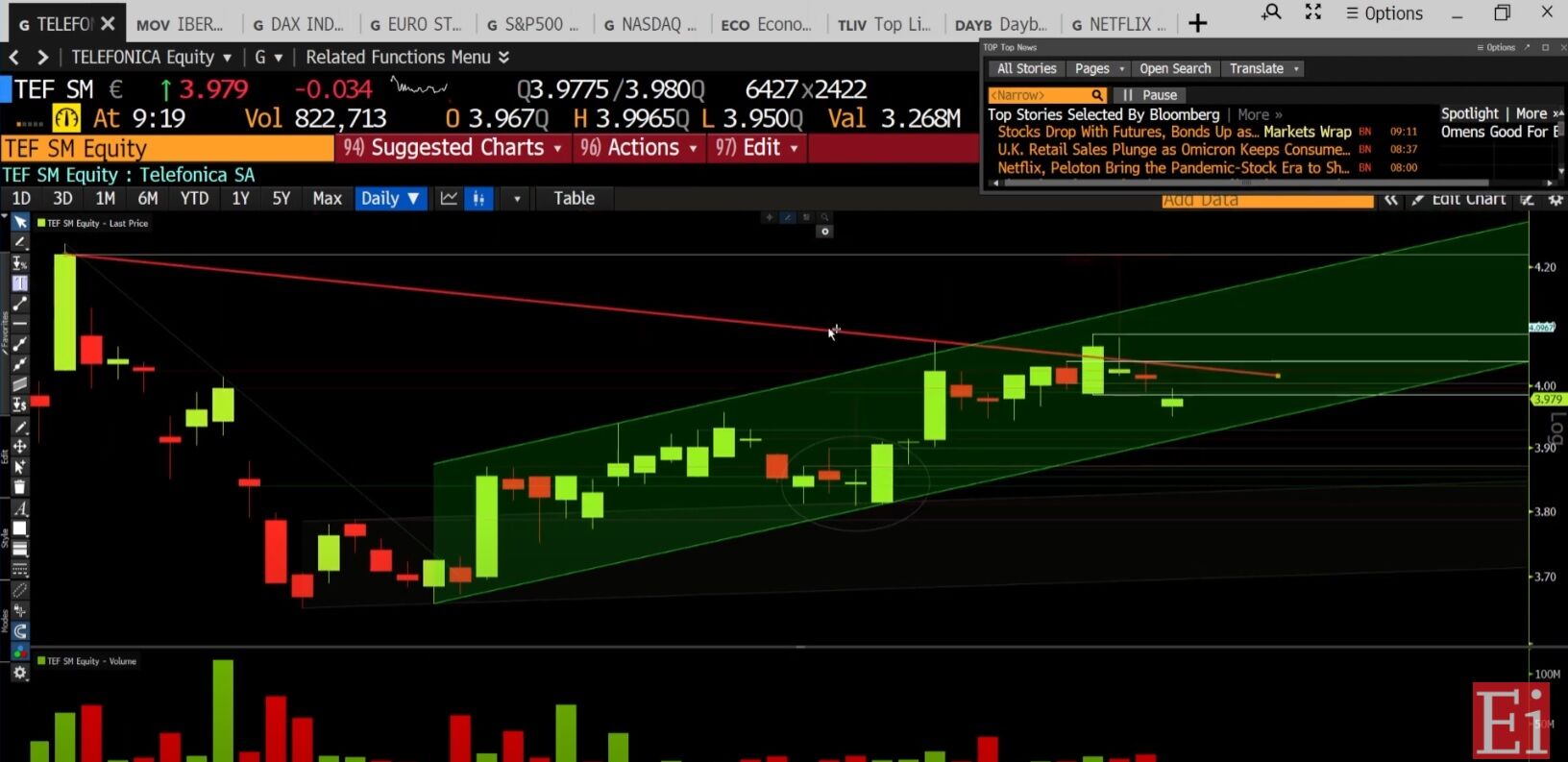
Task: Switch to the NASDAQ tab
Action: pyautogui.click(x=649, y=24)
